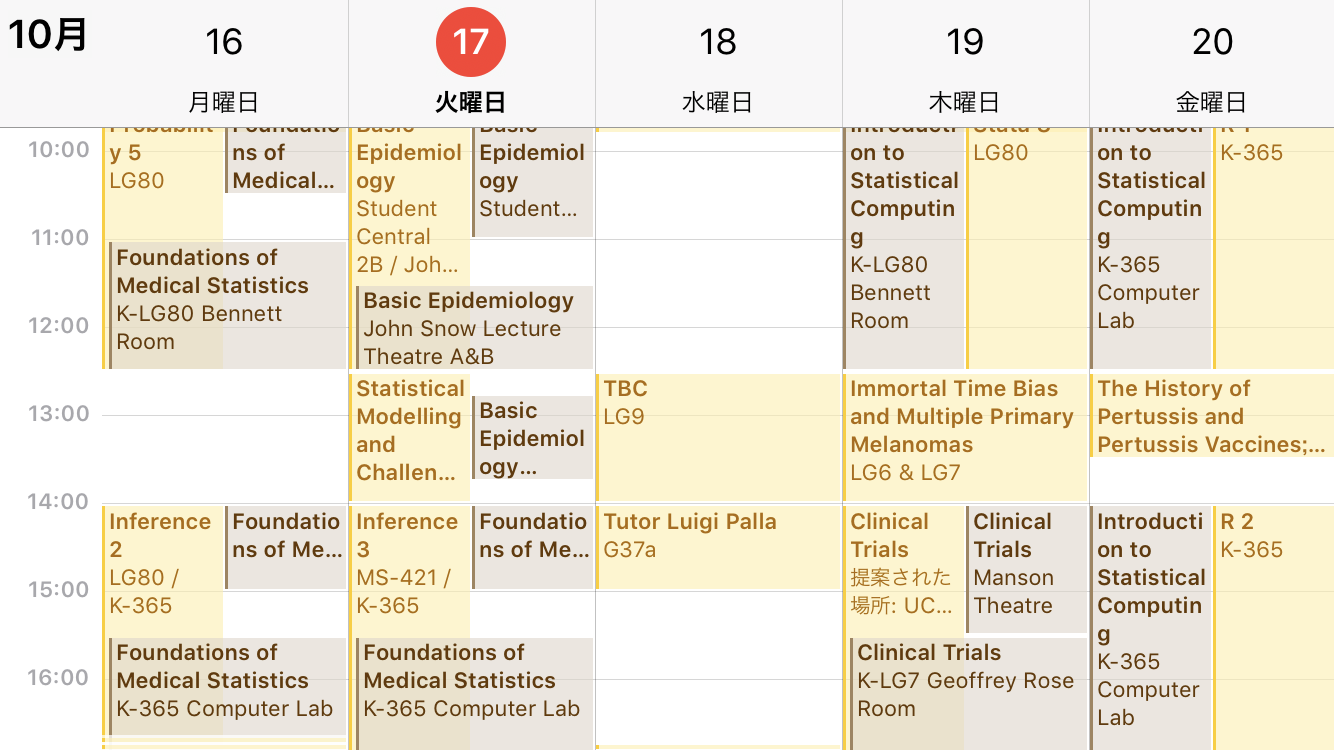This screenshot has width=1334, height=750.
Task: Open the R 2 event on Friday
Action: pos(1272,620)
